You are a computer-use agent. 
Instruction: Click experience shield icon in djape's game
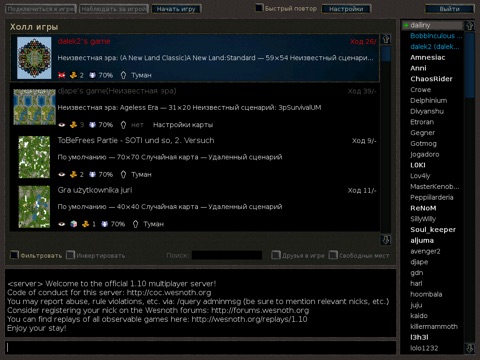click(92, 125)
